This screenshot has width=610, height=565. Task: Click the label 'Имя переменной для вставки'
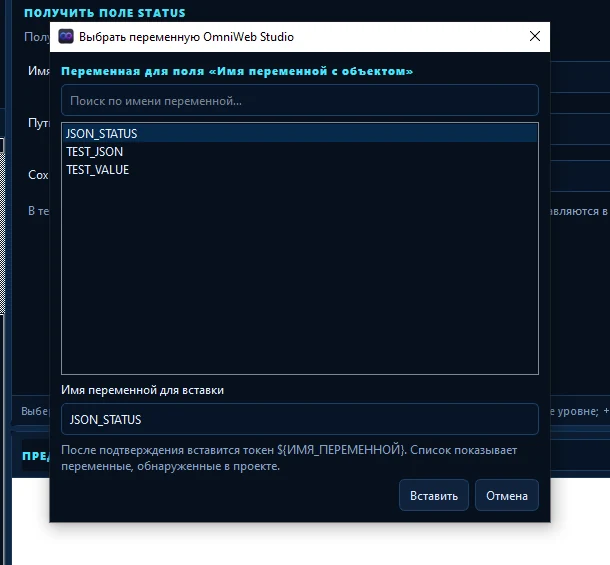[142, 390]
